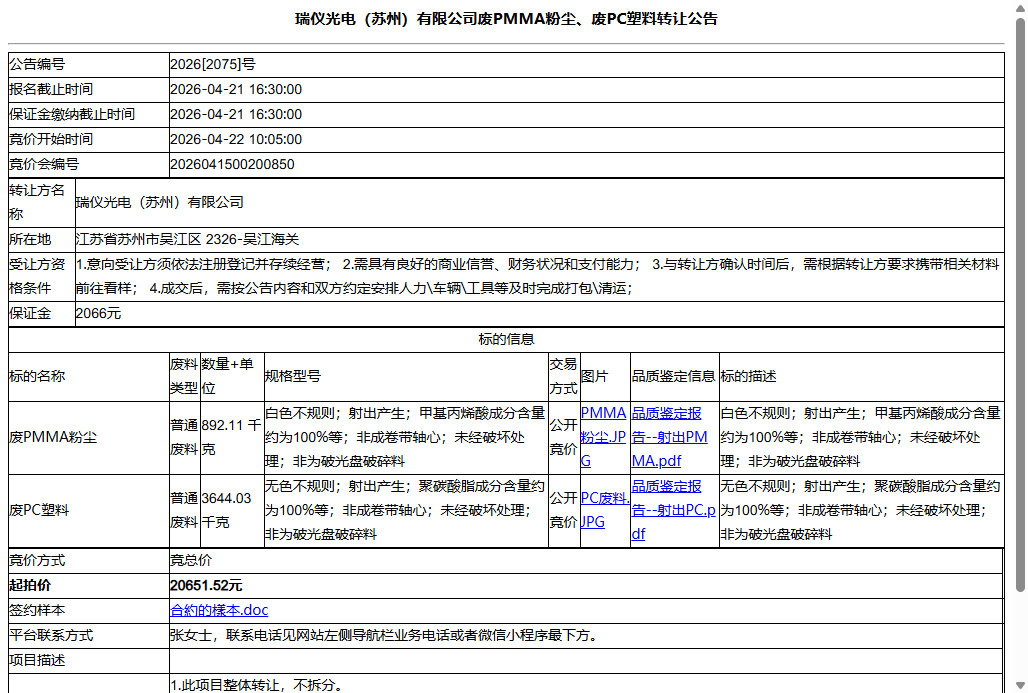Click the scrollbar up arrow
Viewport: 1028px width, 693px height.
click(x=1020, y=7)
